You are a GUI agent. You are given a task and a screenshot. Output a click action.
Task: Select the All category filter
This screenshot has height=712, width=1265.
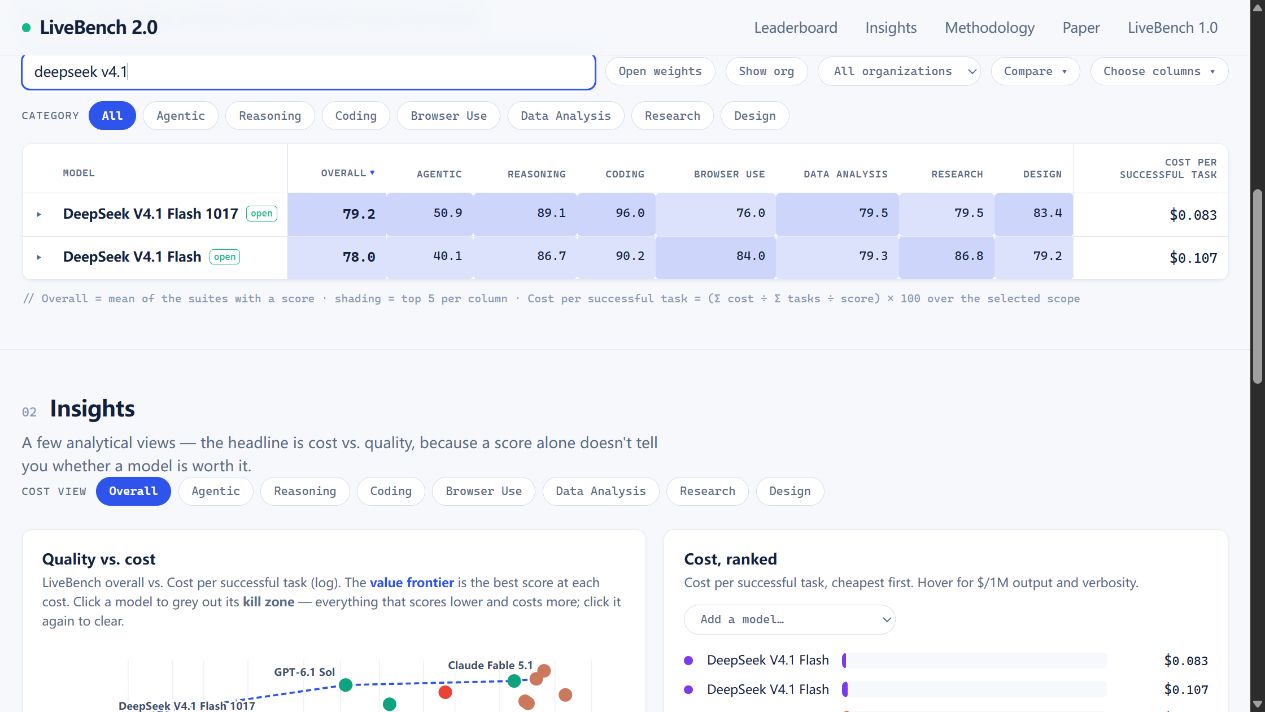click(x=112, y=116)
